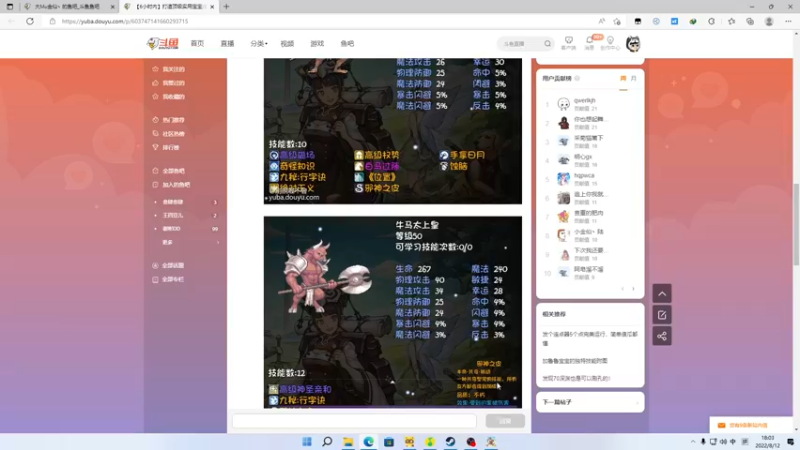Click the share floating button

pyautogui.click(x=662, y=337)
